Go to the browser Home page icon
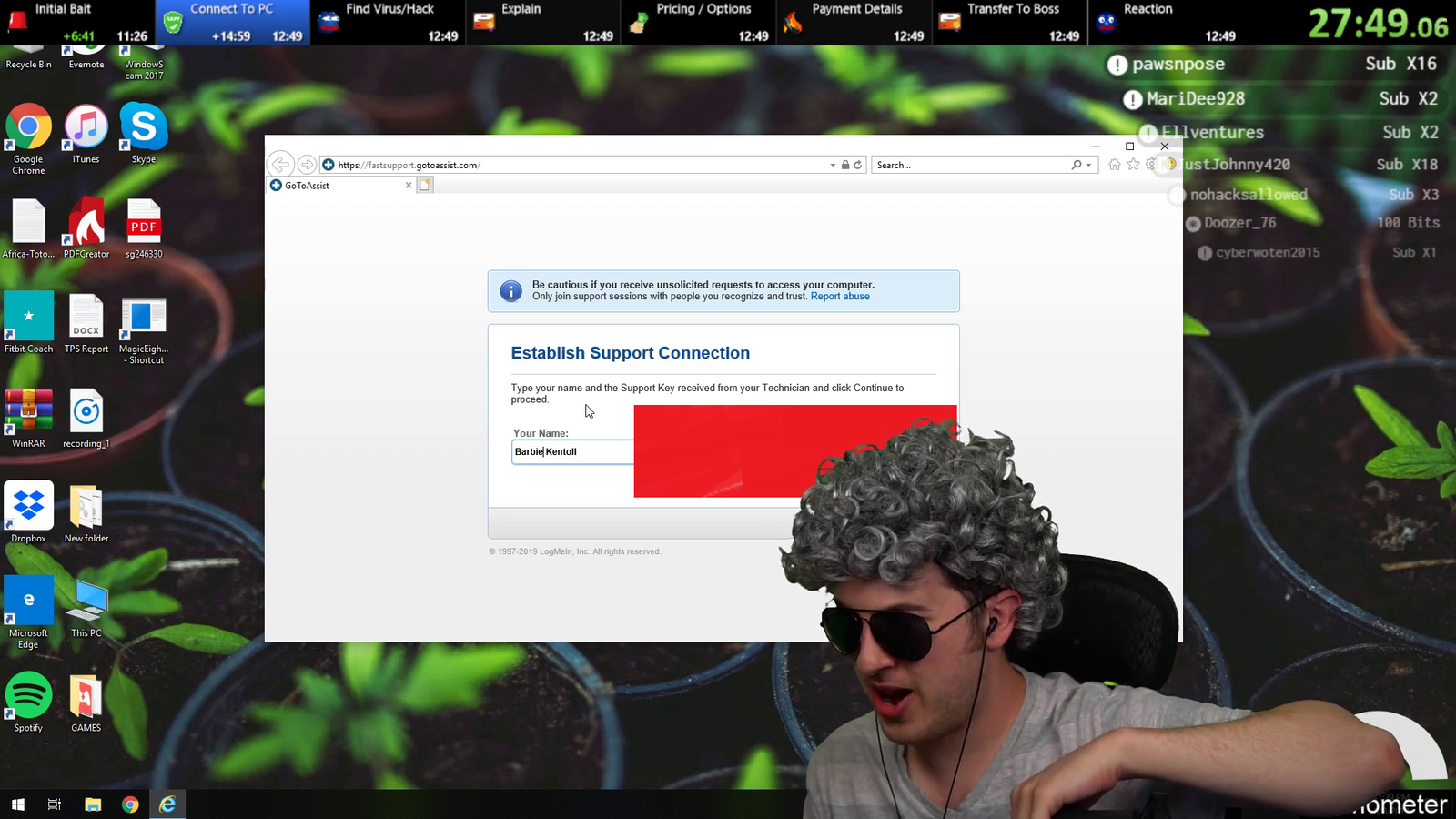Viewport: 1456px width, 819px height. (1115, 165)
